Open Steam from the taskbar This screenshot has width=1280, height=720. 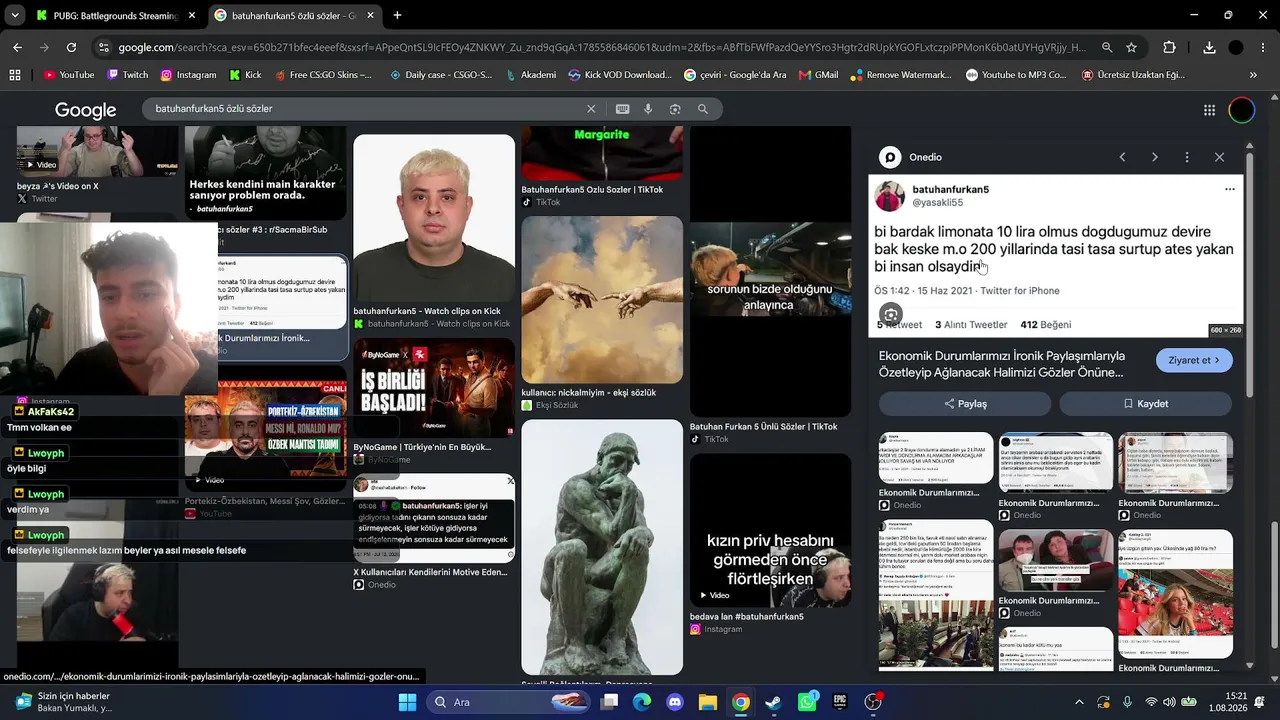pos(774,702)
